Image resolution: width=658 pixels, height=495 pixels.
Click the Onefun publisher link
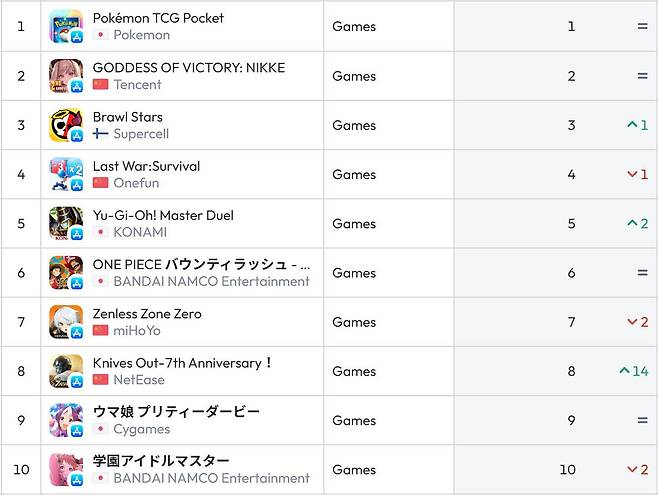pyautogui.click(x=136, y=183)
